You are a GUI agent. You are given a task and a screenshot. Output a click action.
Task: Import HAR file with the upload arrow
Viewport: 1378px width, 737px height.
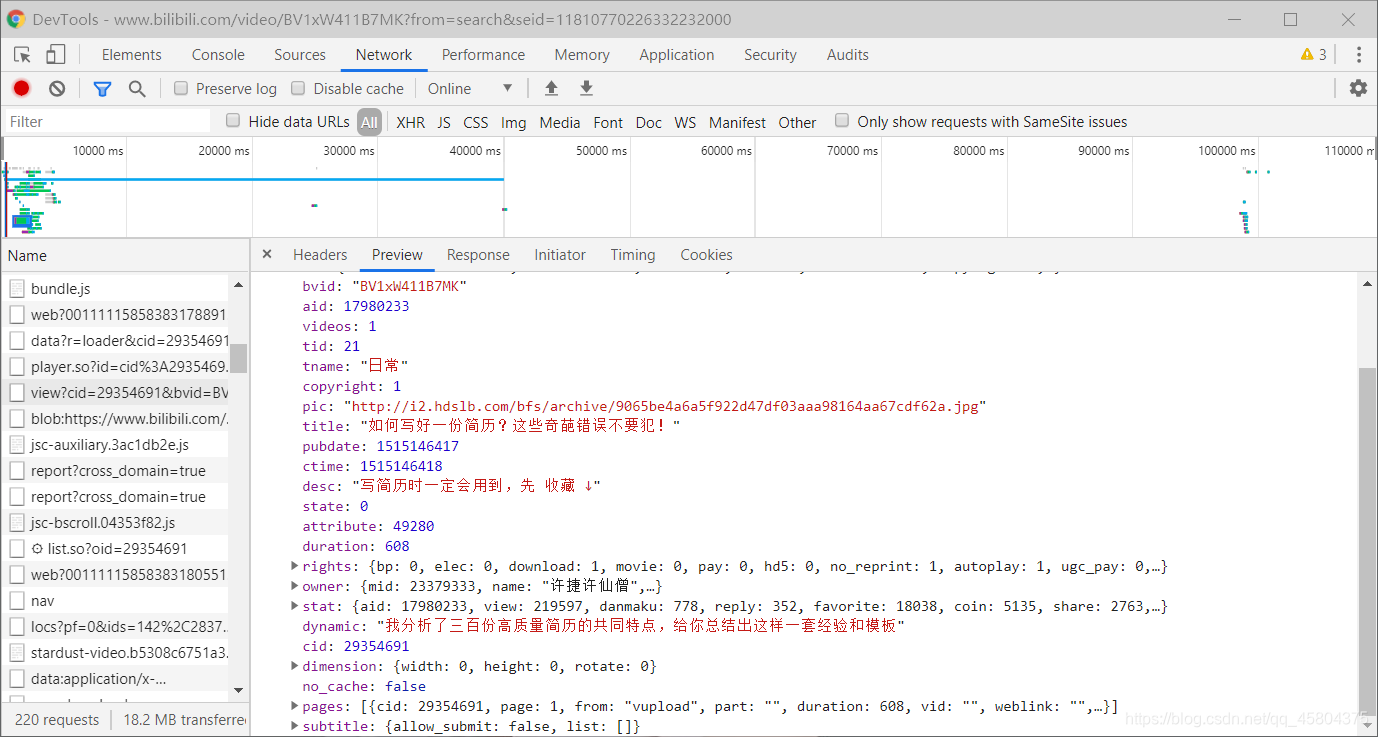(551, 88)
